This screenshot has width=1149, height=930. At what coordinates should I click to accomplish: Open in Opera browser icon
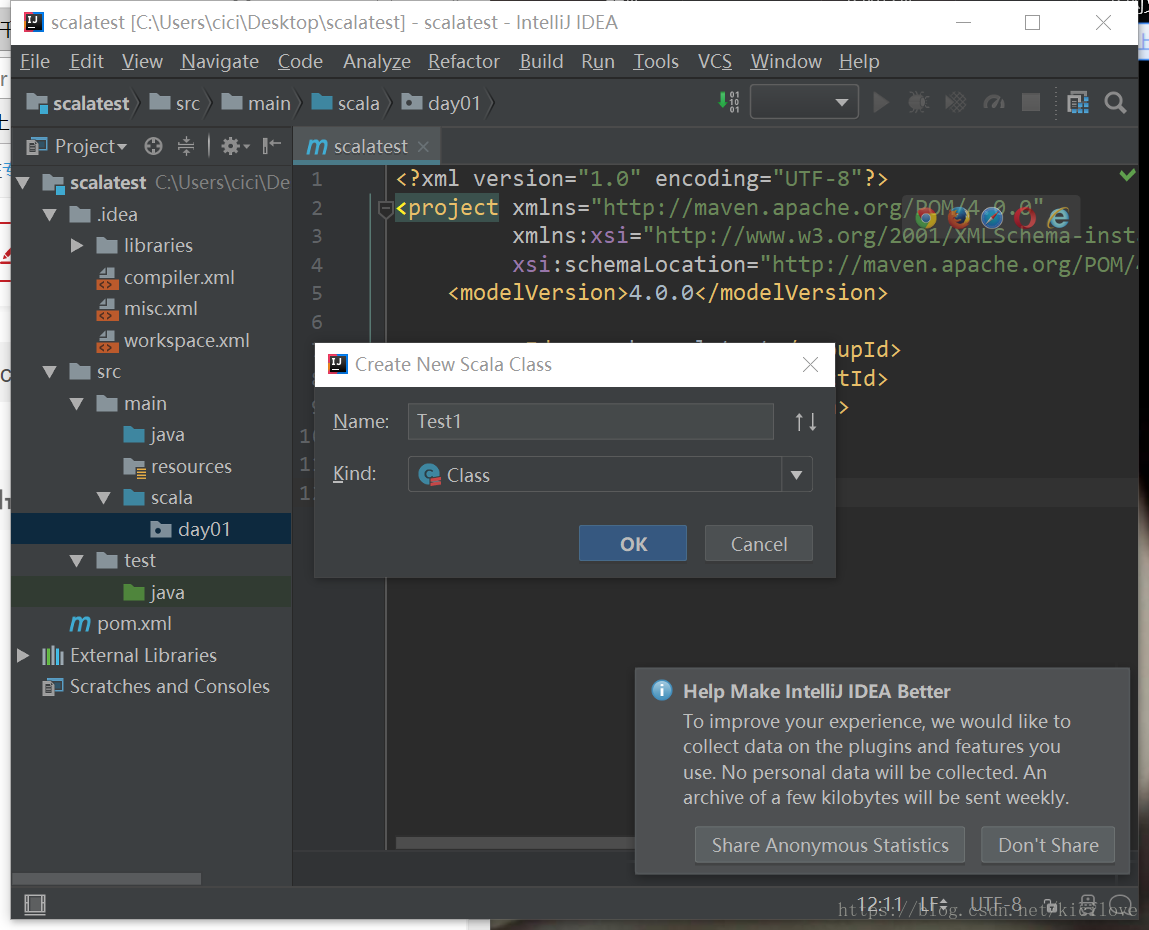[1024, 218]
